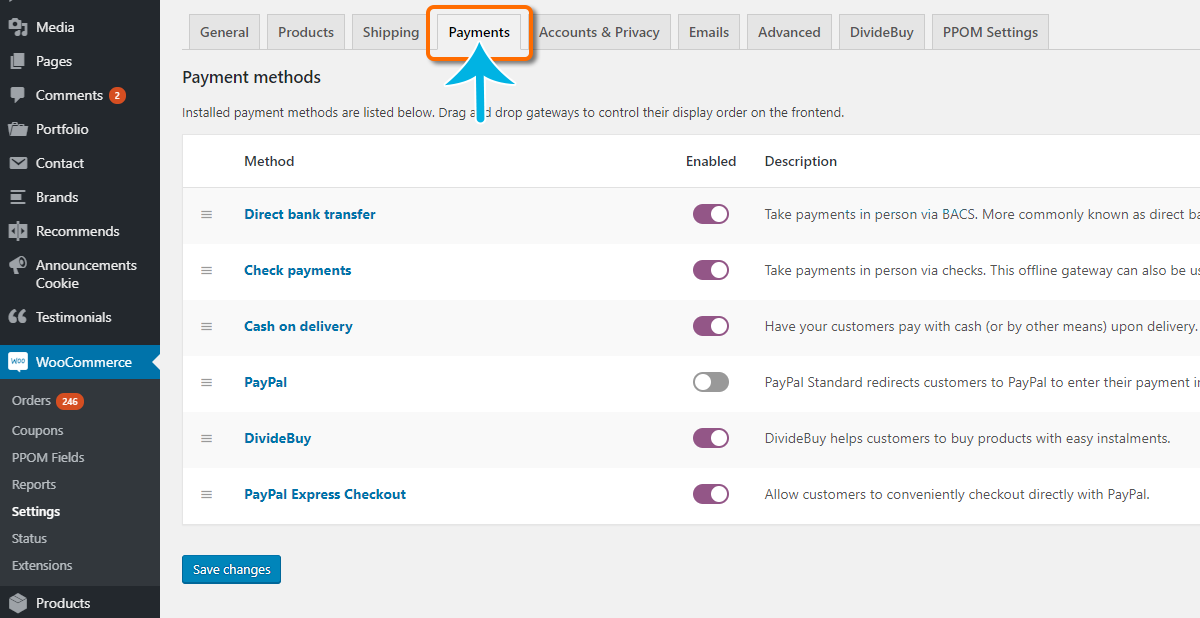Toggle Cash on delivery off
Image resolution: width=1200 pixels, height=618 pixels.
(711, 326)
